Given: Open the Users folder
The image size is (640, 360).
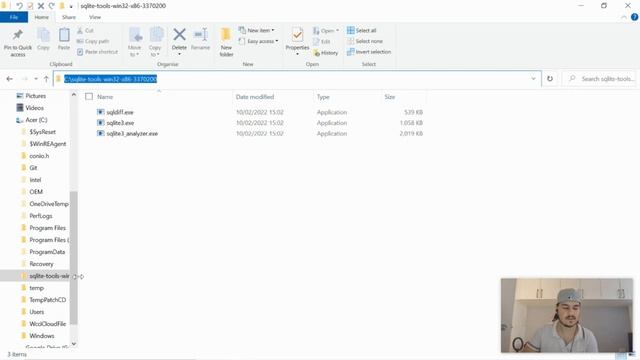Looking at the screenshot, I should pos(36,312).
